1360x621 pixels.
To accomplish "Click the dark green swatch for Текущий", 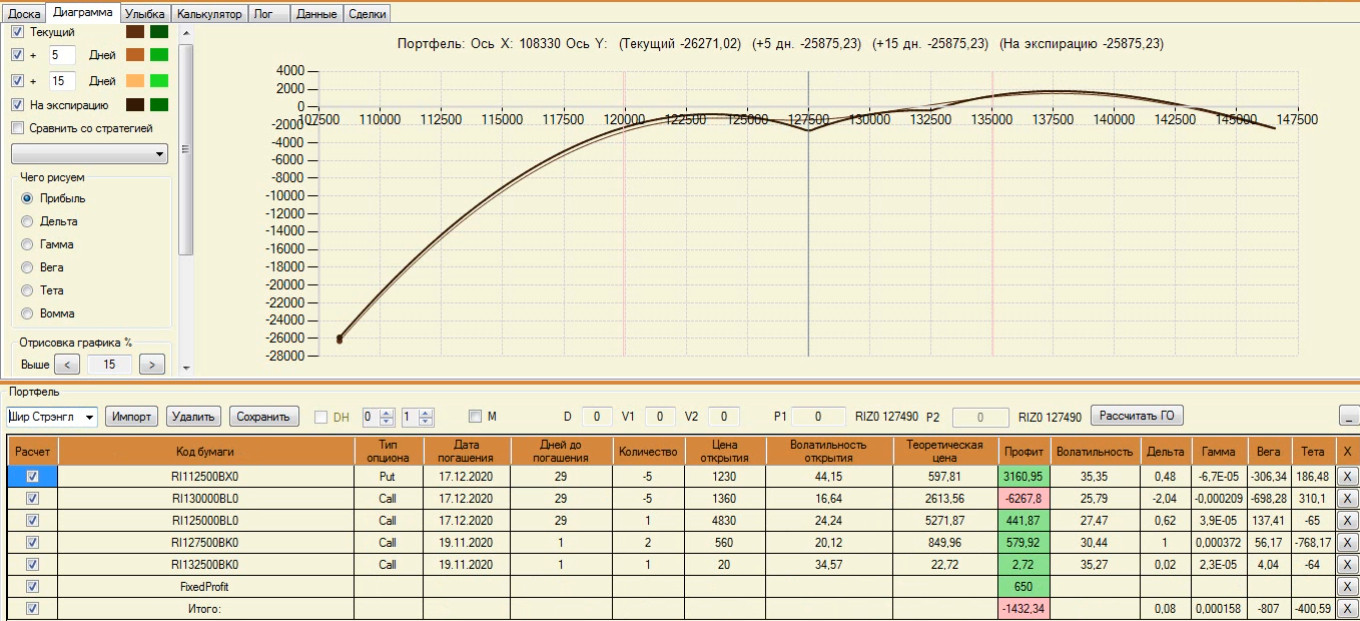I will coord(159,32).
